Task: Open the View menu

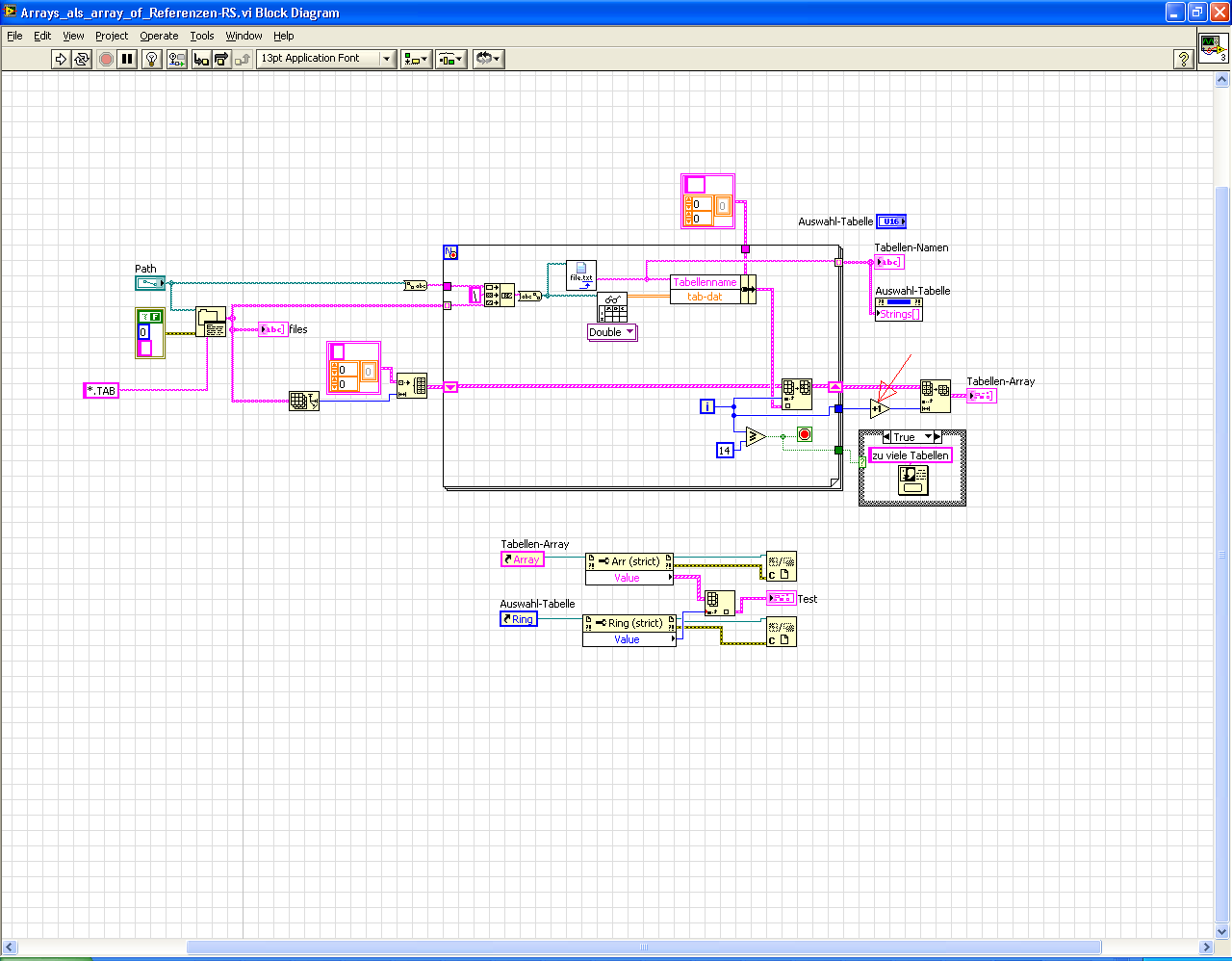Action: point(73,36)
